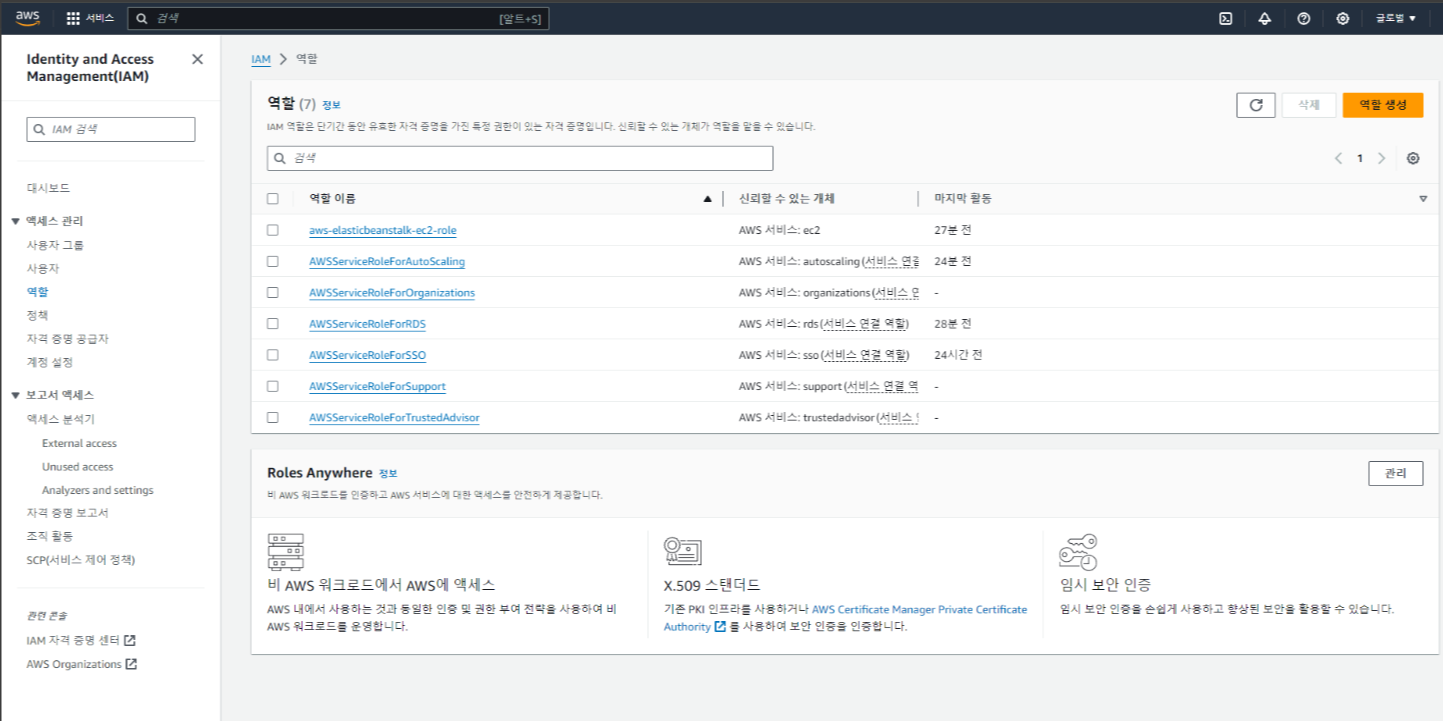Launch the CloudShell terminal icon
1443x721 pixels.
(1225, 18)
